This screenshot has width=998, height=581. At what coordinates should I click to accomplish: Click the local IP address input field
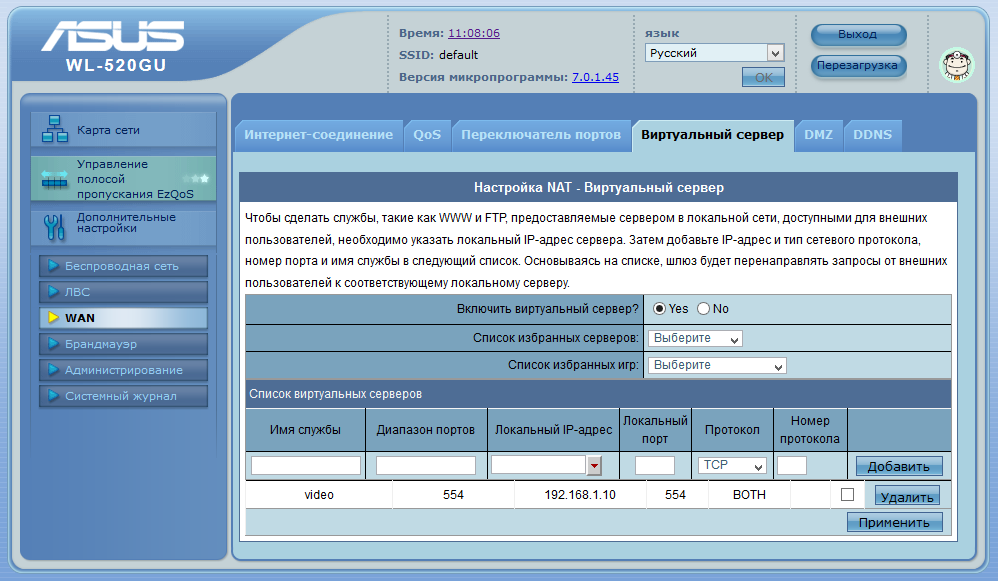(538, 465)
